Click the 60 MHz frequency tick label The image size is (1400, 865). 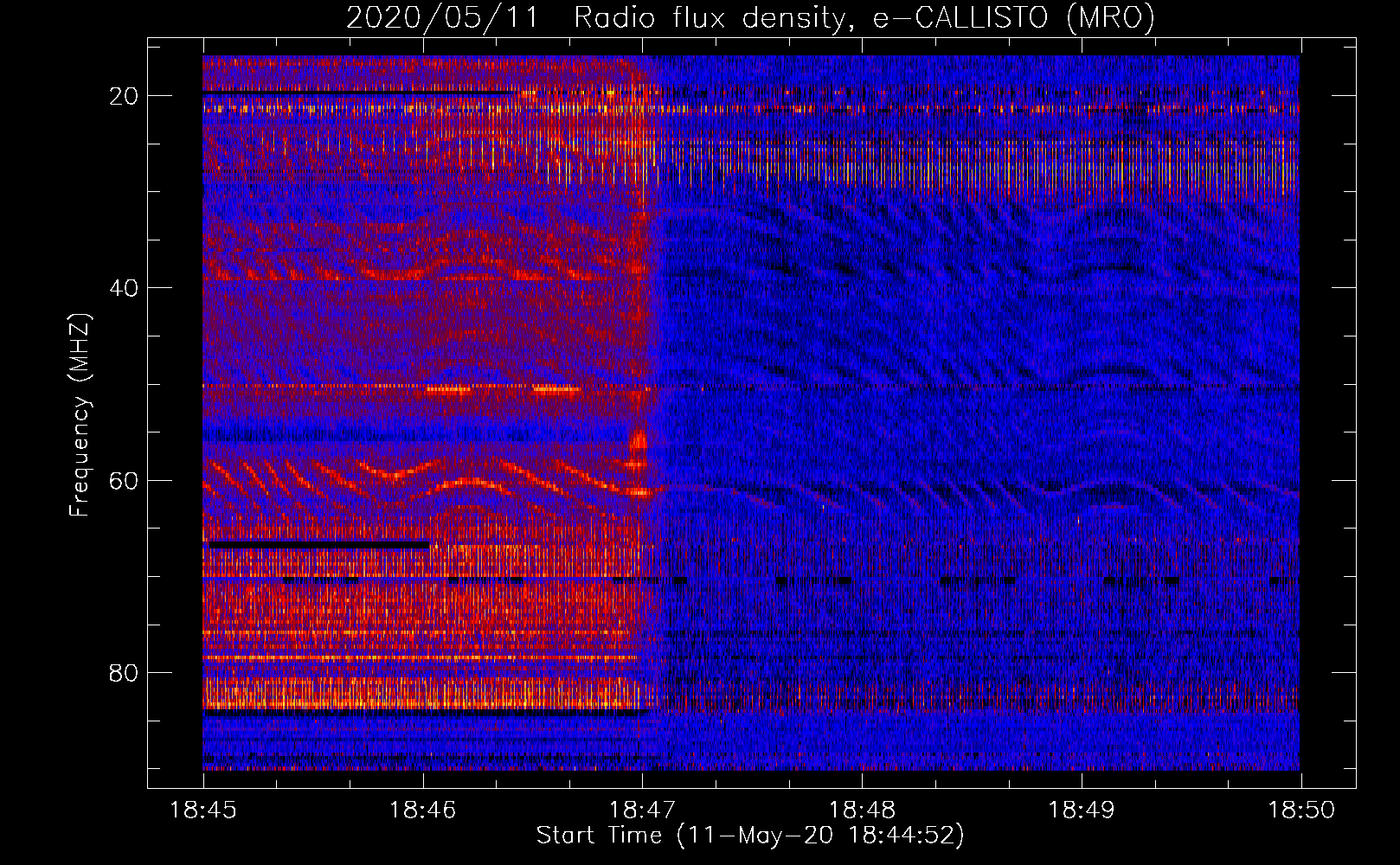click(x=125, y=480)
